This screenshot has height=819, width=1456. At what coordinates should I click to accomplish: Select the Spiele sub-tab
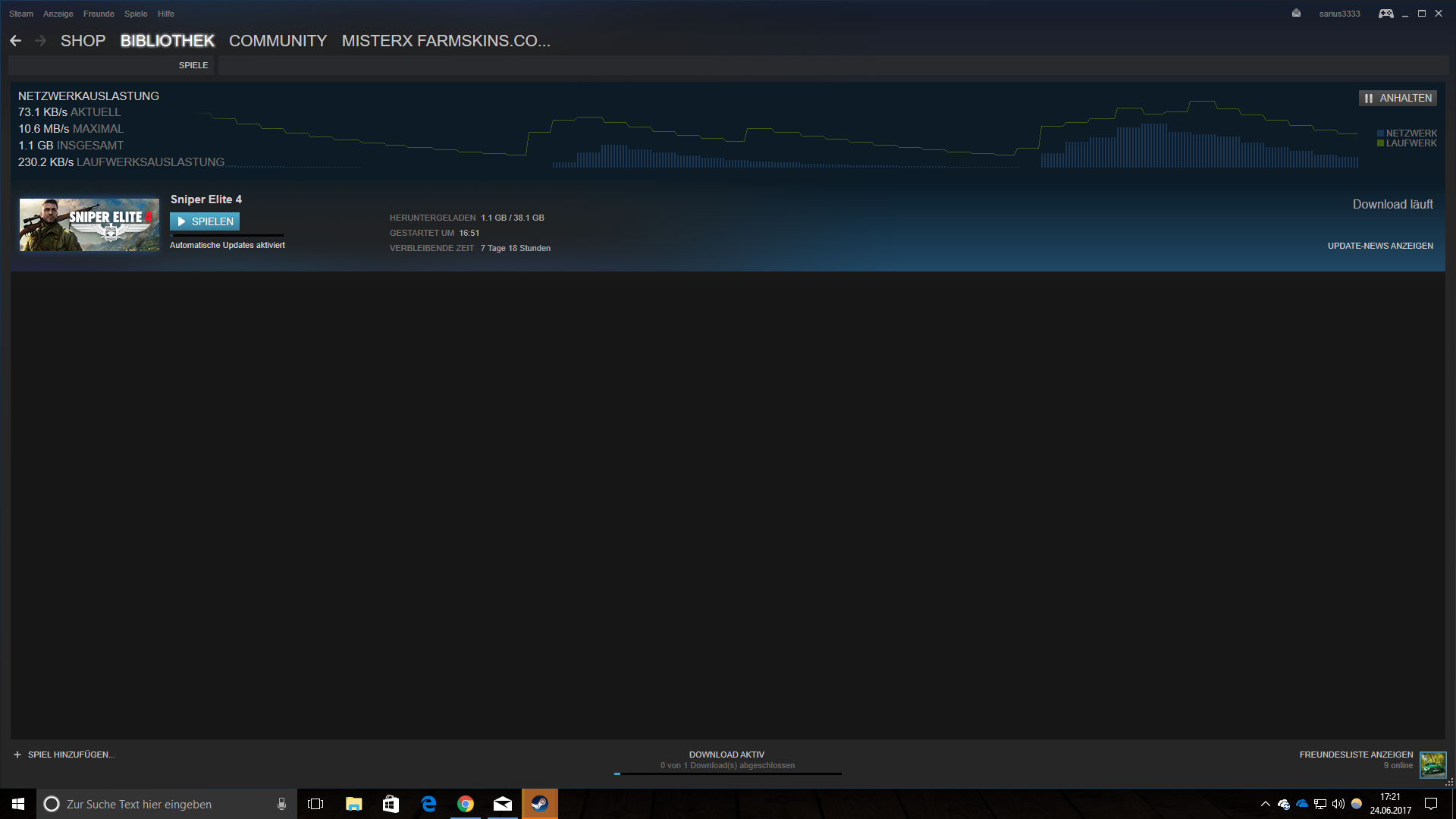(x=193, y=65)
